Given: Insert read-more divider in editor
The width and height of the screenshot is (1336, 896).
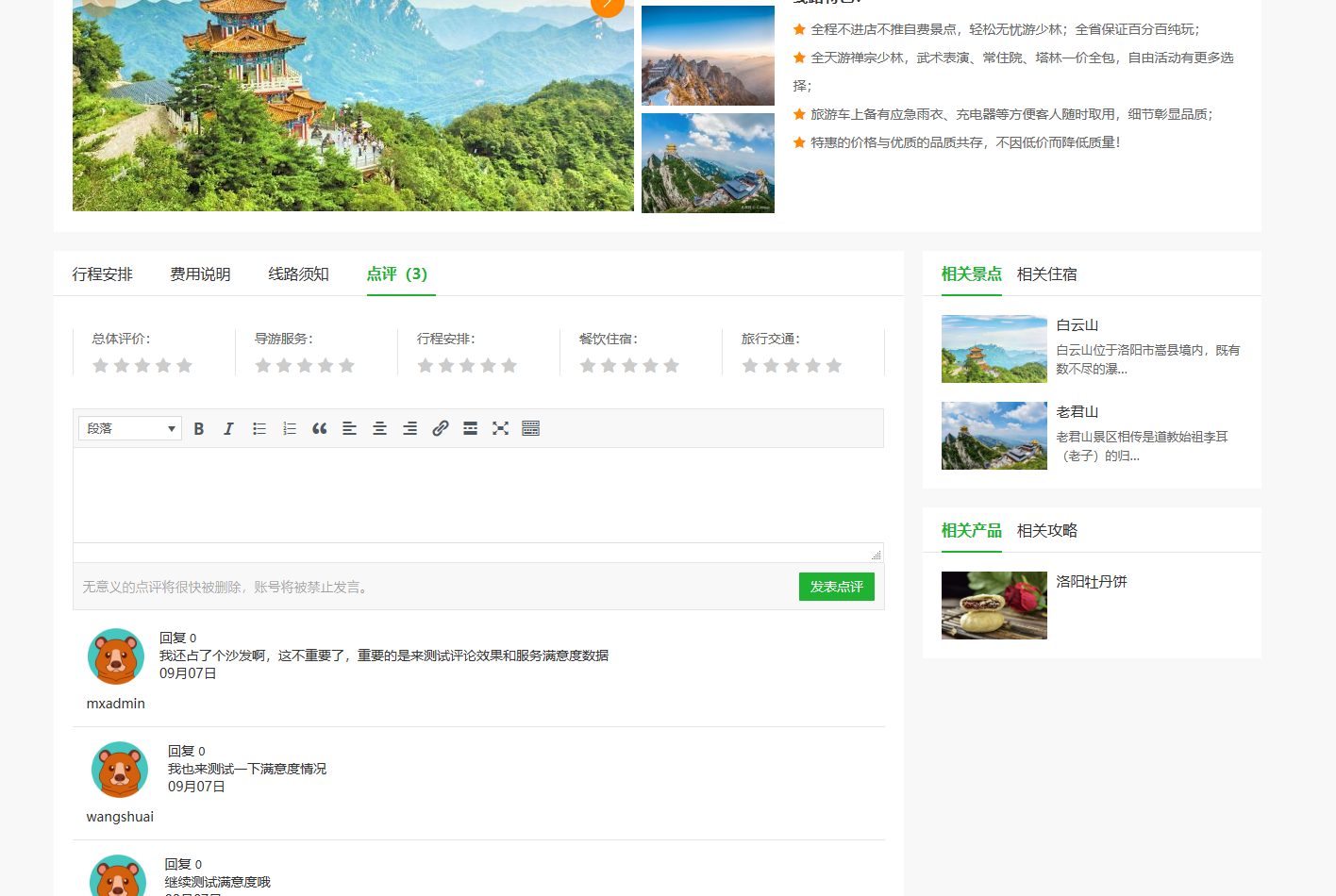Looking at the screenshot, I should tap(470, 428).
